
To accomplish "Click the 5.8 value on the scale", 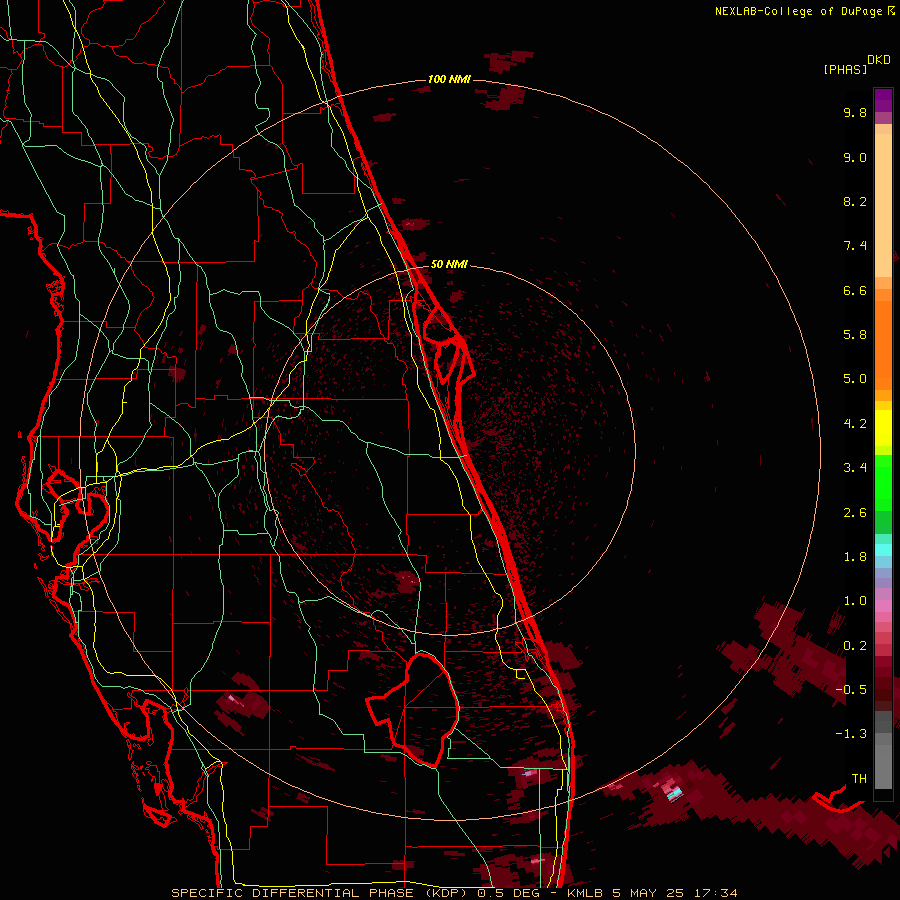I will (855, 335).
